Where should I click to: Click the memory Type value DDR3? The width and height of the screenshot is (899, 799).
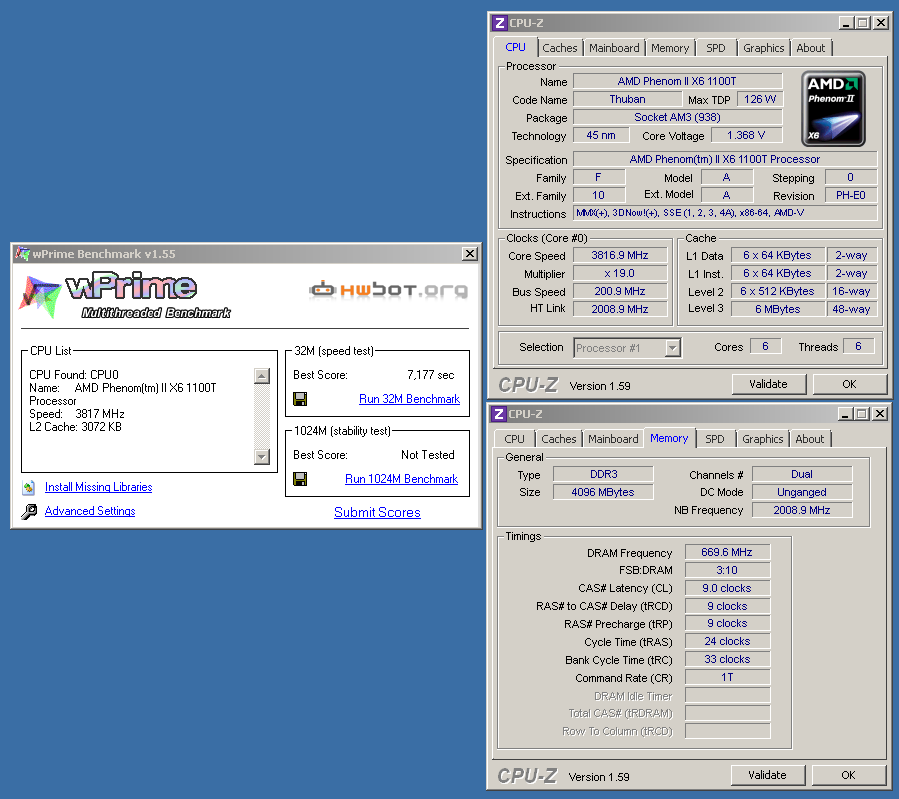pos(603,474)
